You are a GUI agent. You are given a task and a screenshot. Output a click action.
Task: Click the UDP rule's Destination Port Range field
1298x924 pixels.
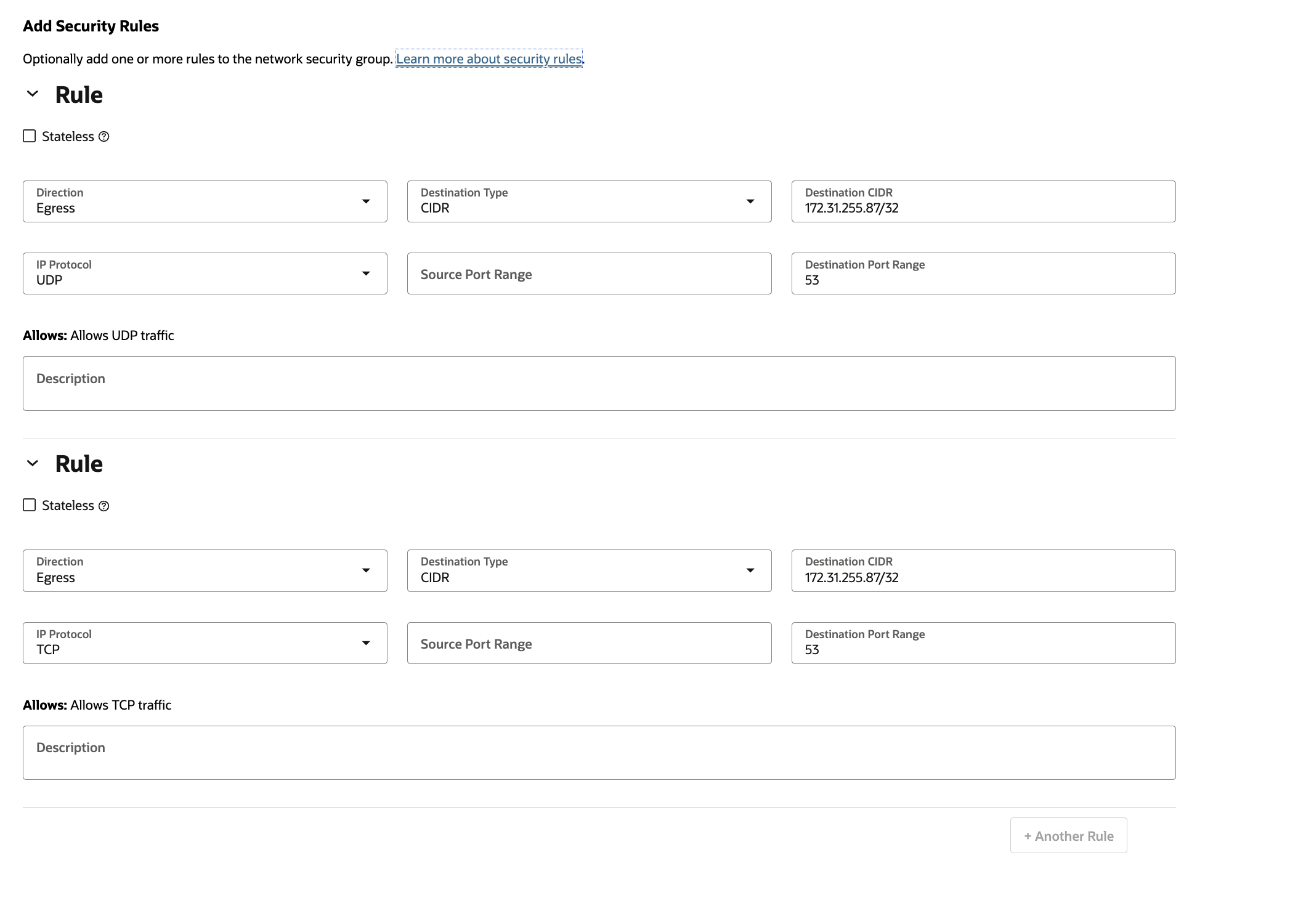click(x=983, y=274)
